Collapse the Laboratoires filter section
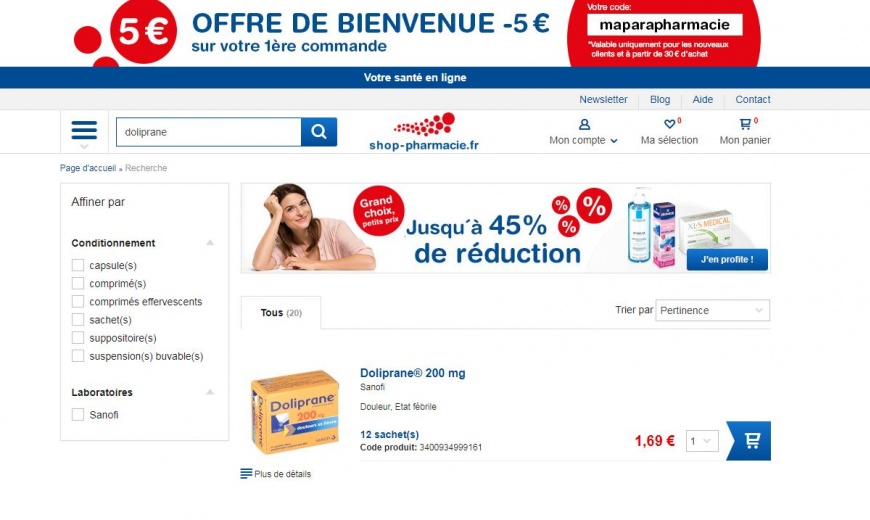 point(210,392)
